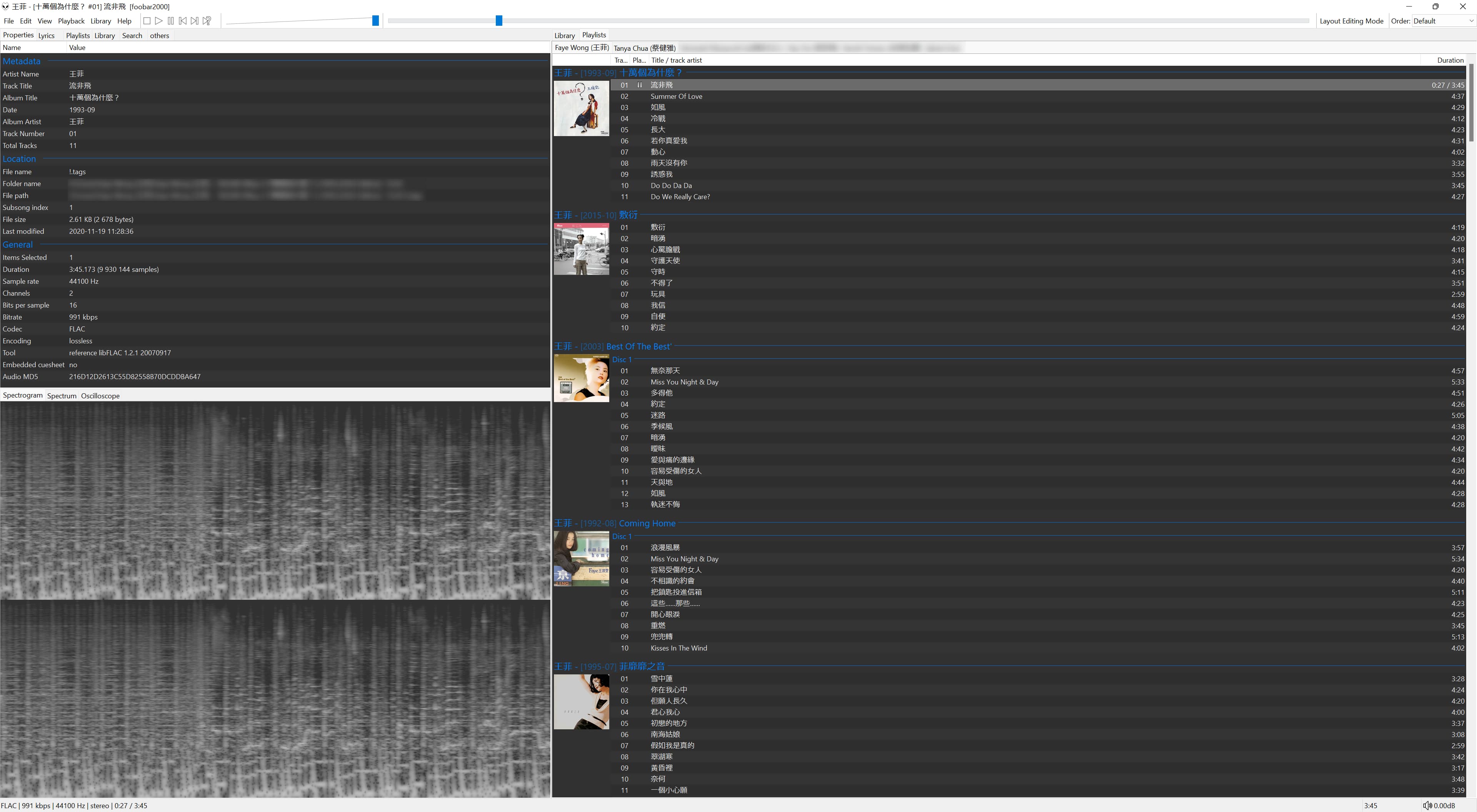This screenshot has height=812, width=1477.
Task: Open the Playback menu
Action: [71, 21]
